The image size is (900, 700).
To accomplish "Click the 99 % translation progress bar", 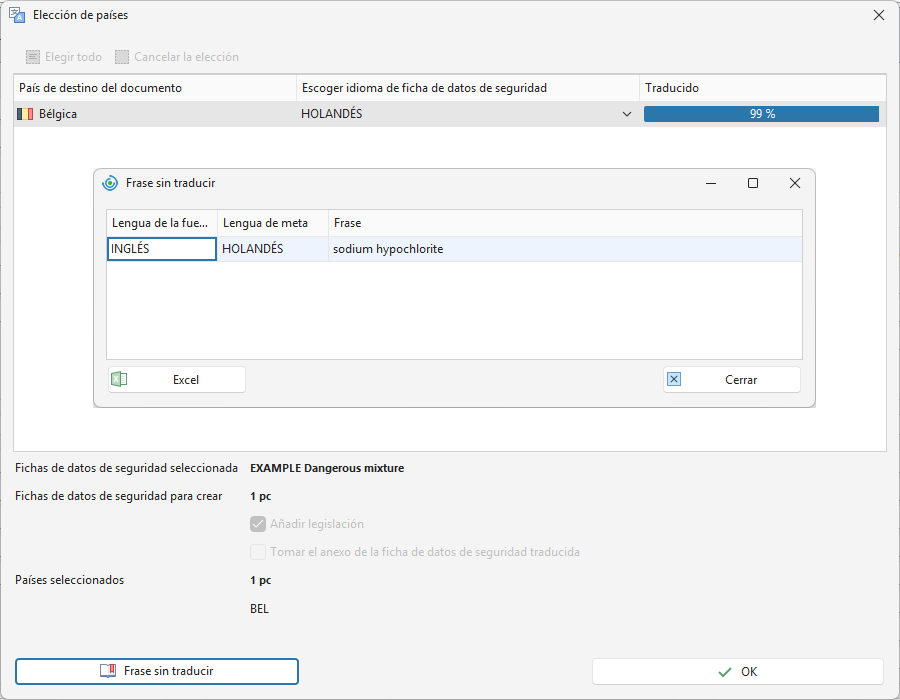I will tap(761, 114).
